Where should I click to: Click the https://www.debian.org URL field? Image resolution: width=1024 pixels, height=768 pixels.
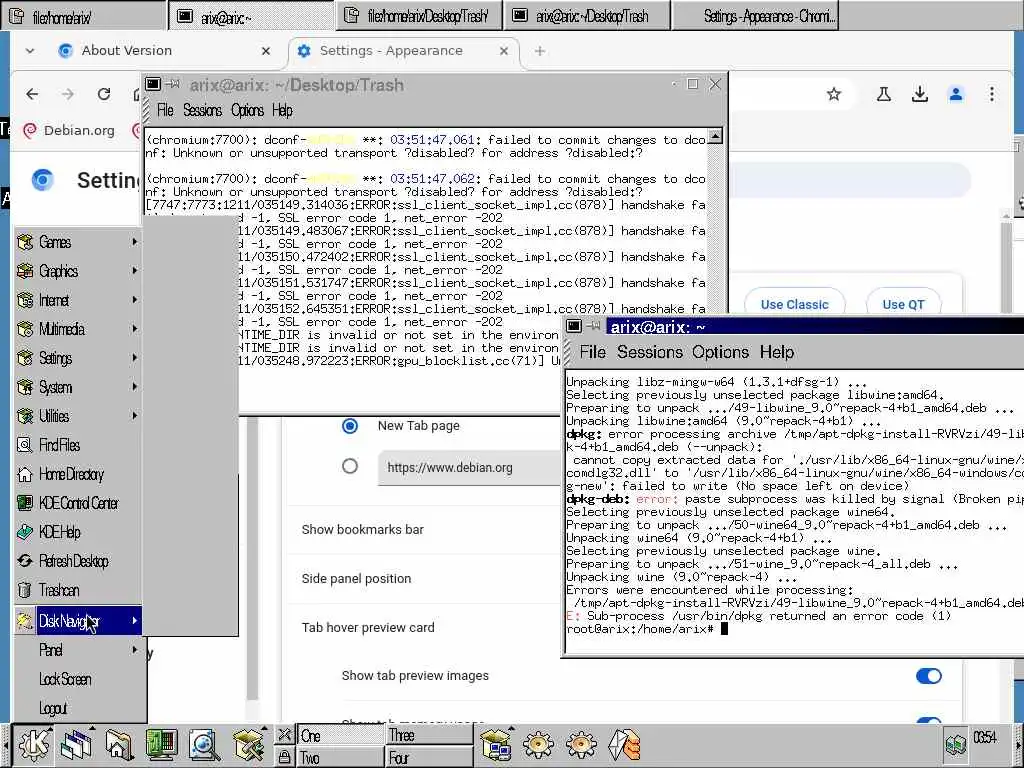469,468
